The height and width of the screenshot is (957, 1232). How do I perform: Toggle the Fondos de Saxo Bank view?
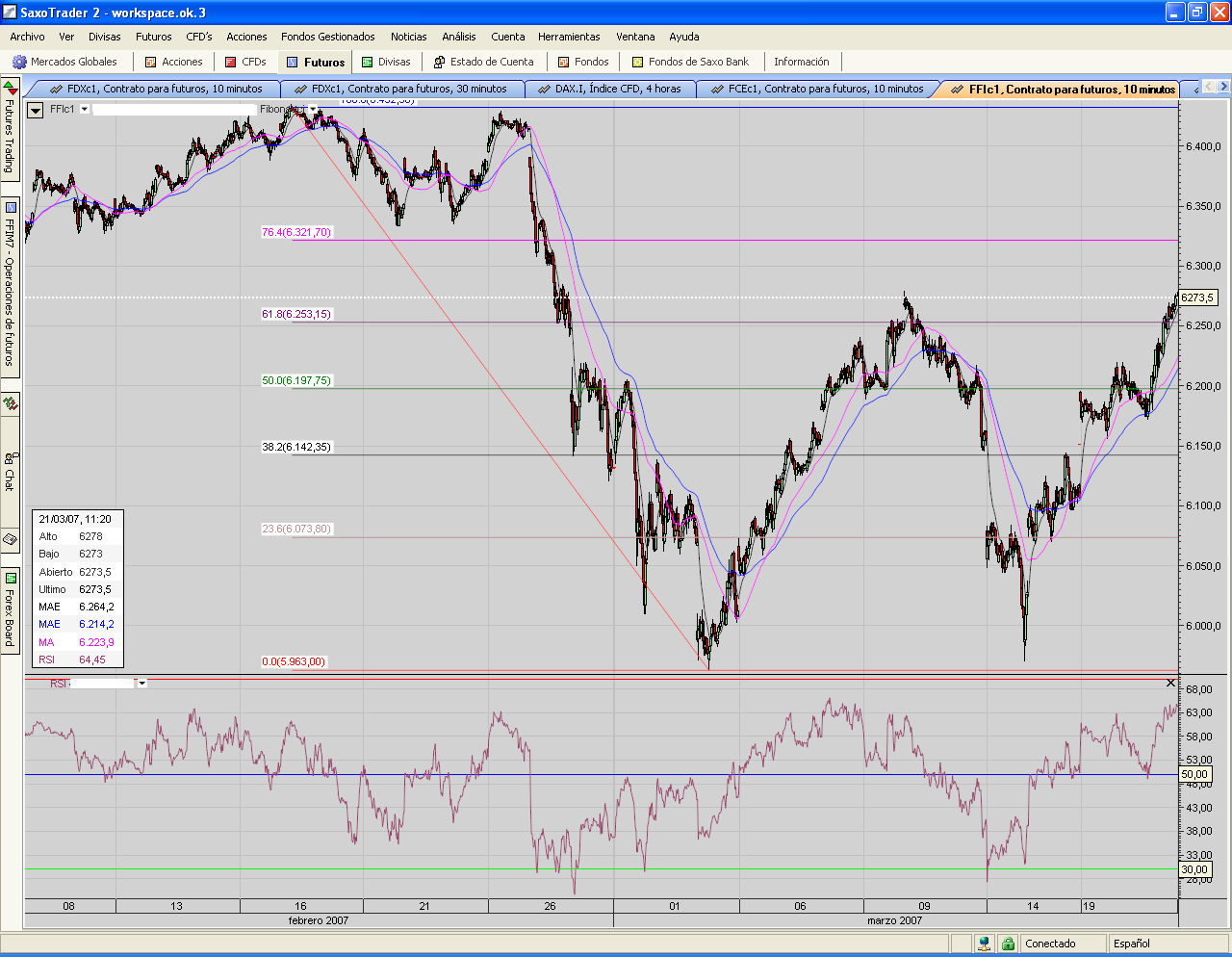690,62
